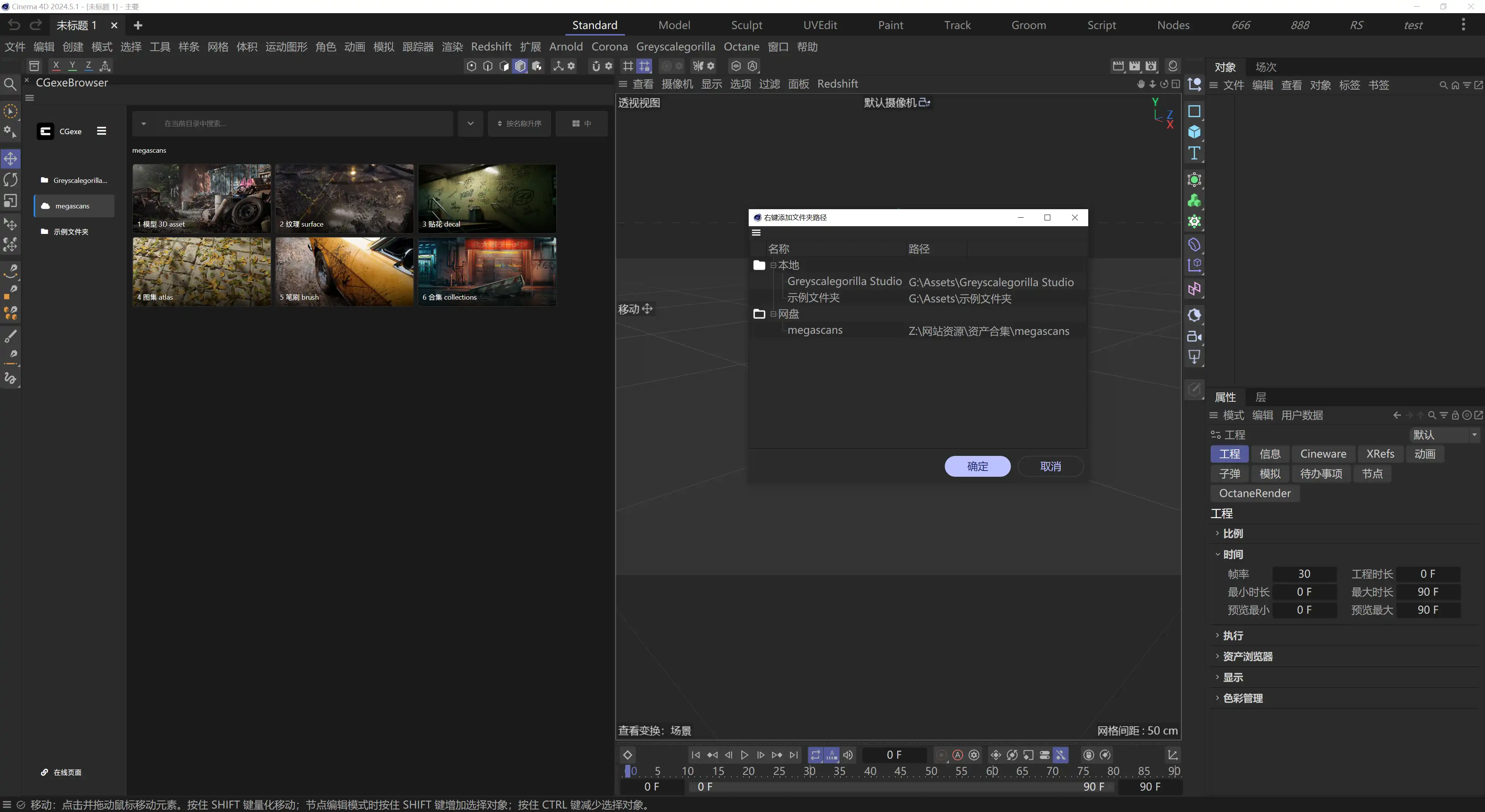Image resolution: width=1485 pixels, height=812 pixels.
Task: Expand the 比例 section
Action: click(x=1217, y=534)
